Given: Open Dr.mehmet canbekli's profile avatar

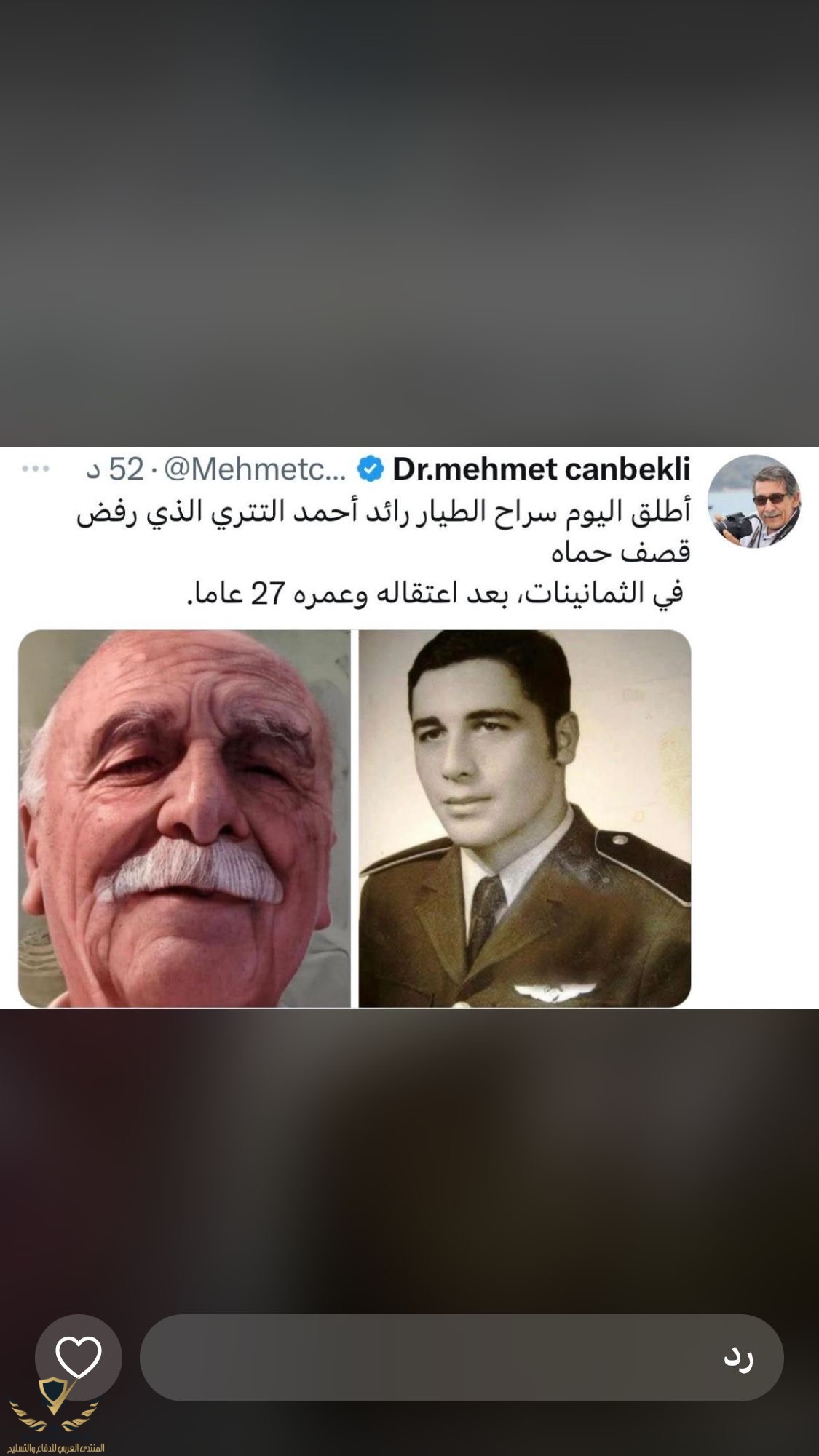Looking at the screenshot, I should click(x=754, y=501).
